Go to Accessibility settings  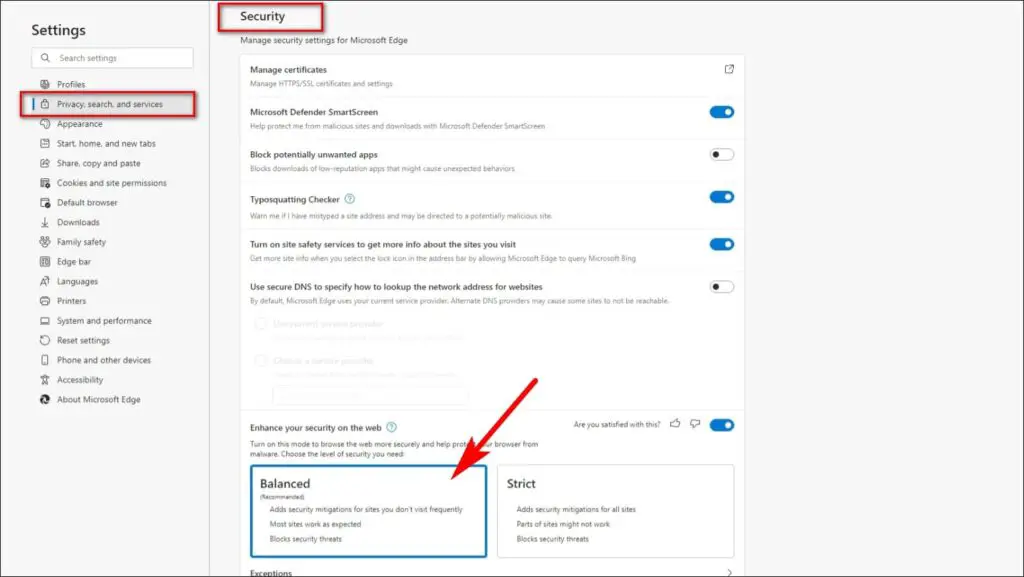(80, 380)
